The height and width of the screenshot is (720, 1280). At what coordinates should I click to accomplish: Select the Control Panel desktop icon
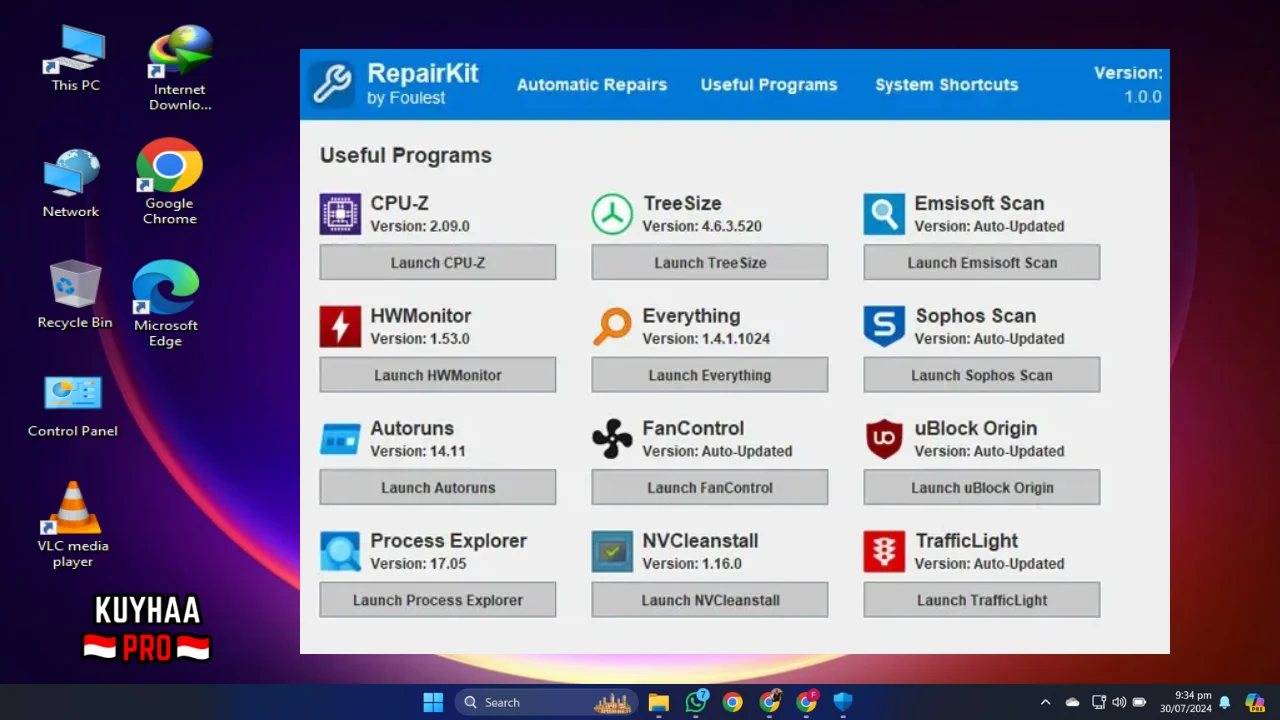point(73,406)
